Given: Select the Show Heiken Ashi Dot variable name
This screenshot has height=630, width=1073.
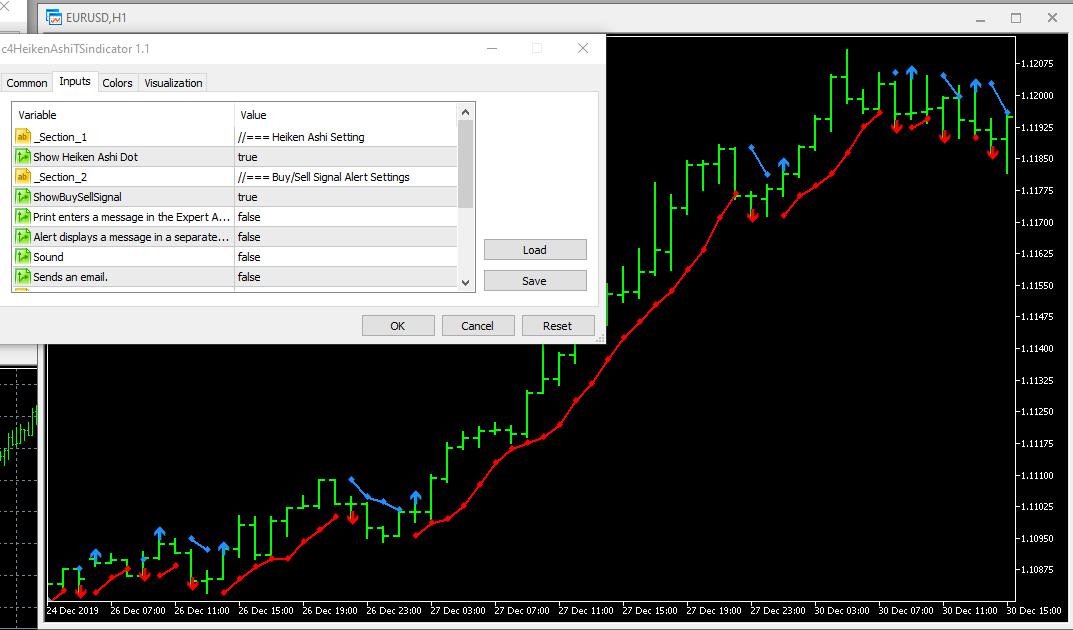Looking at the screenshot, I should (86, 157).
